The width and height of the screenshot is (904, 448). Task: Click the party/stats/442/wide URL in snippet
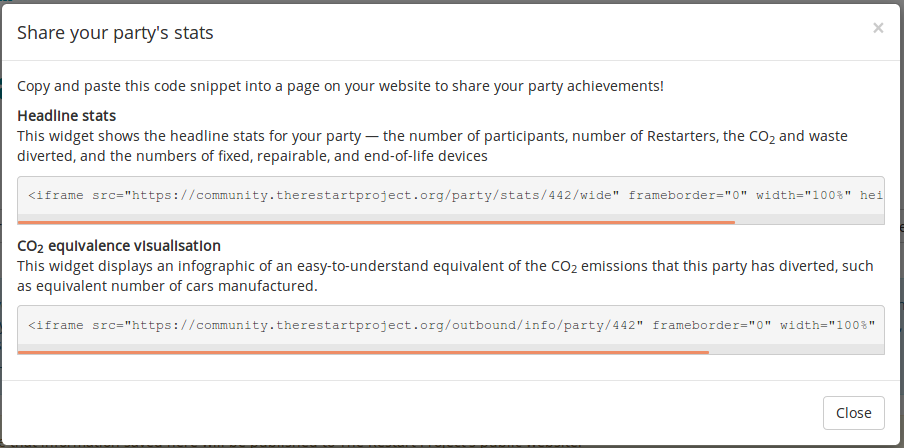pos(375,195)
